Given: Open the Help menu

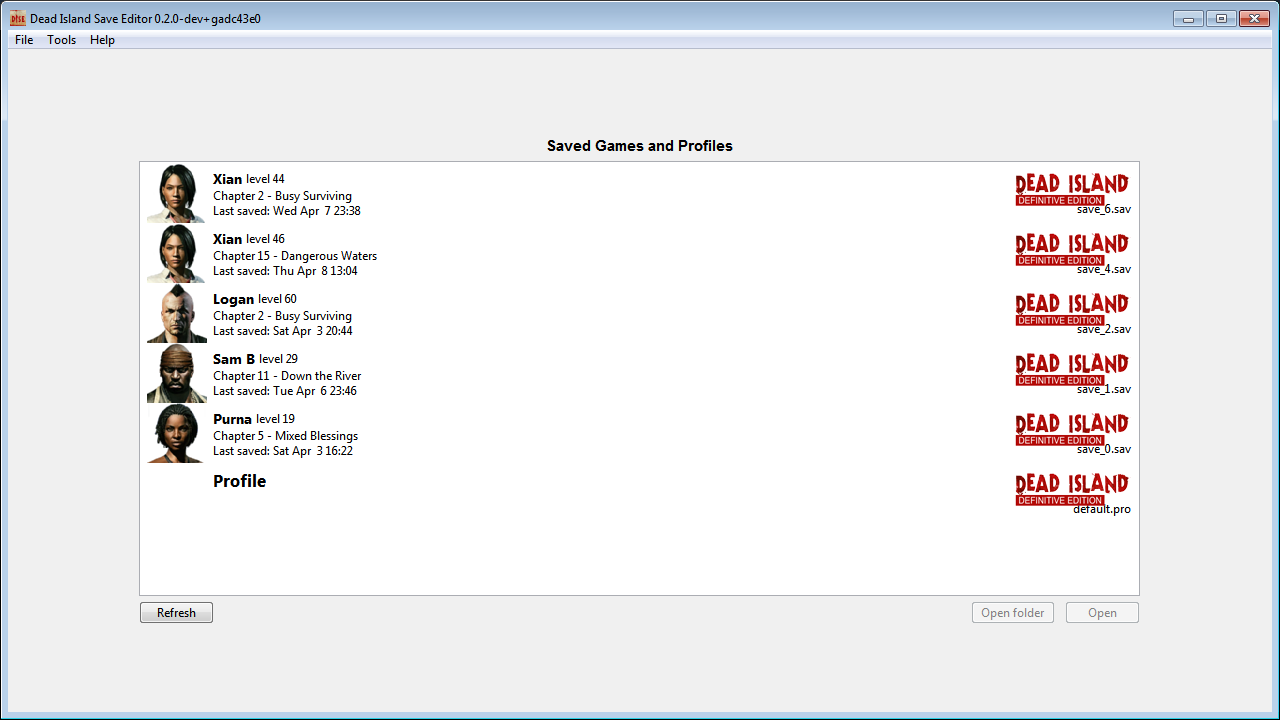Looking at the screenshot, I should [x=102, y=40].
